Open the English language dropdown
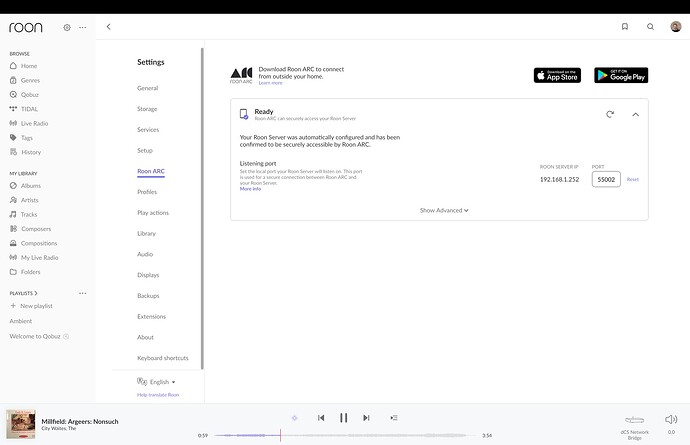This screenshot has width=690, height=445. point(157,382)
